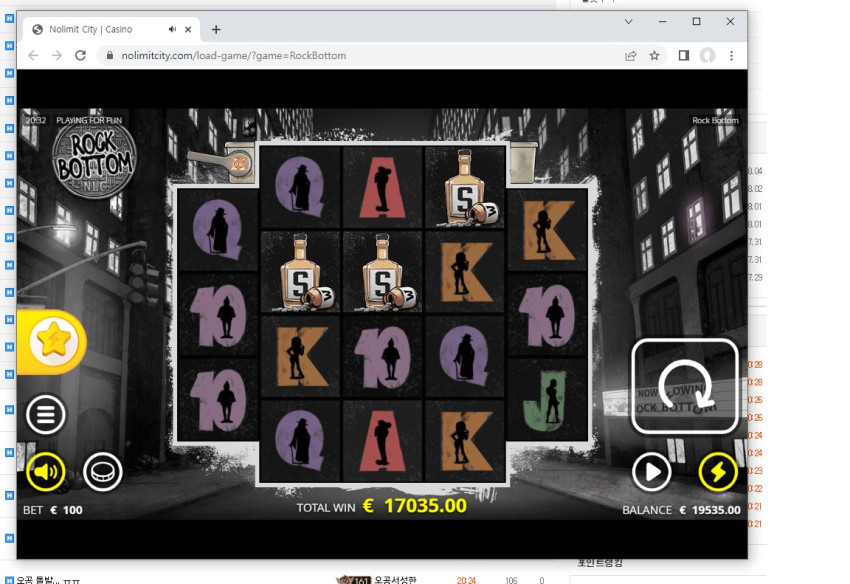Maximize the Chrome window
This screenshot has height=584, width=850.
(697, 22)
